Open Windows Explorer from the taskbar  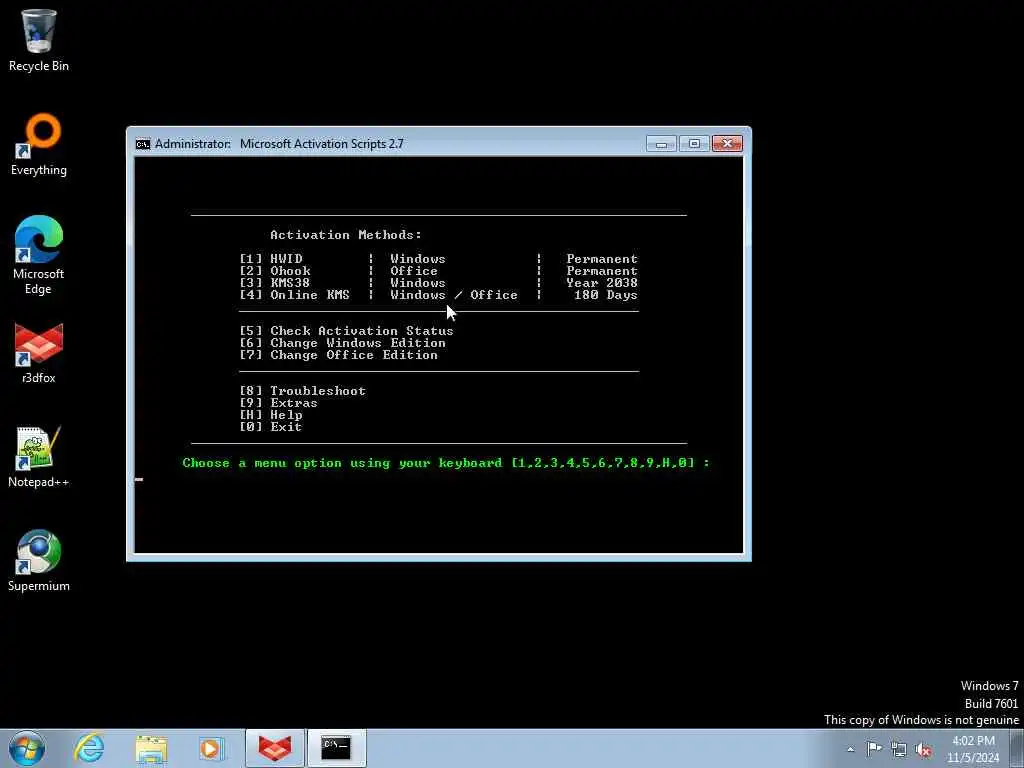coord(151,748)
